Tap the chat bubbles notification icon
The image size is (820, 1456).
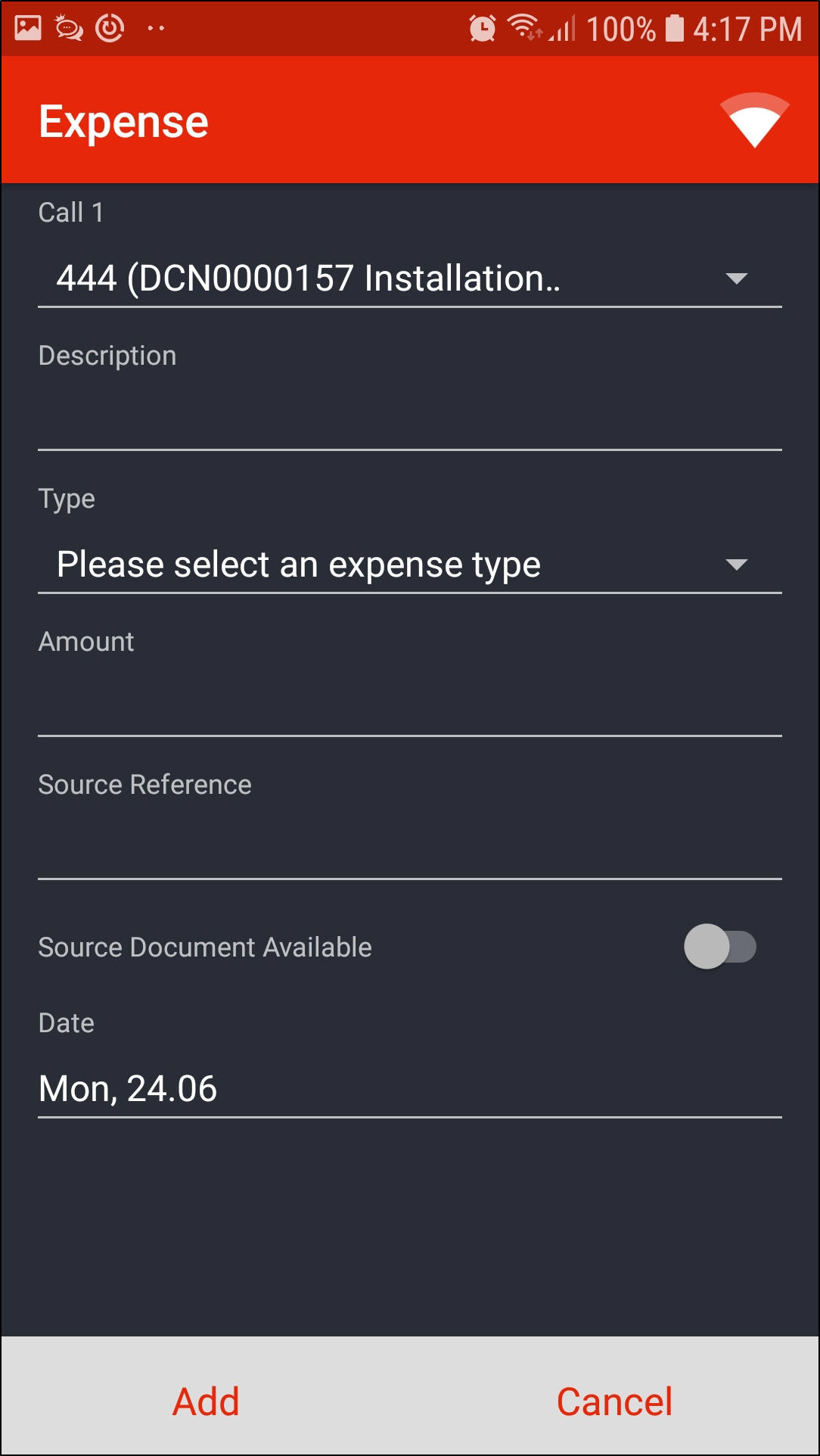70,29
